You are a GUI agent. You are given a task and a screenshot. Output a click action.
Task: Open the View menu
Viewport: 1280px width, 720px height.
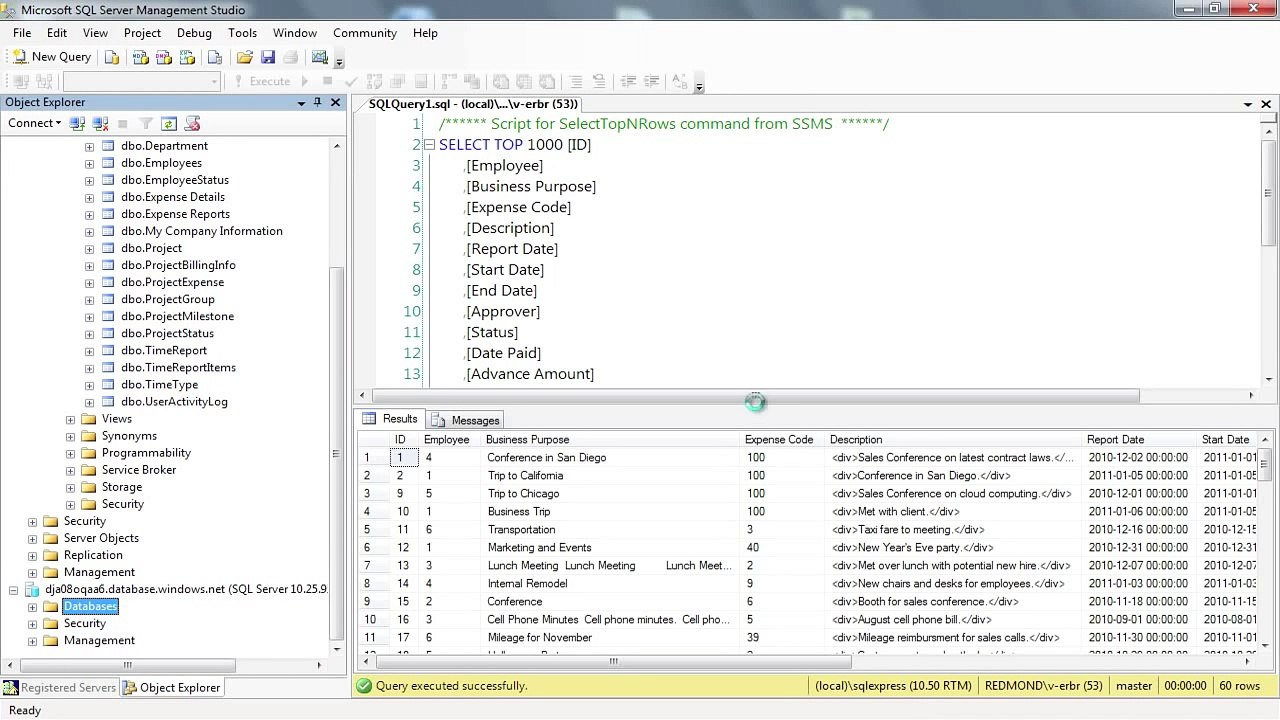click(95, 33)
